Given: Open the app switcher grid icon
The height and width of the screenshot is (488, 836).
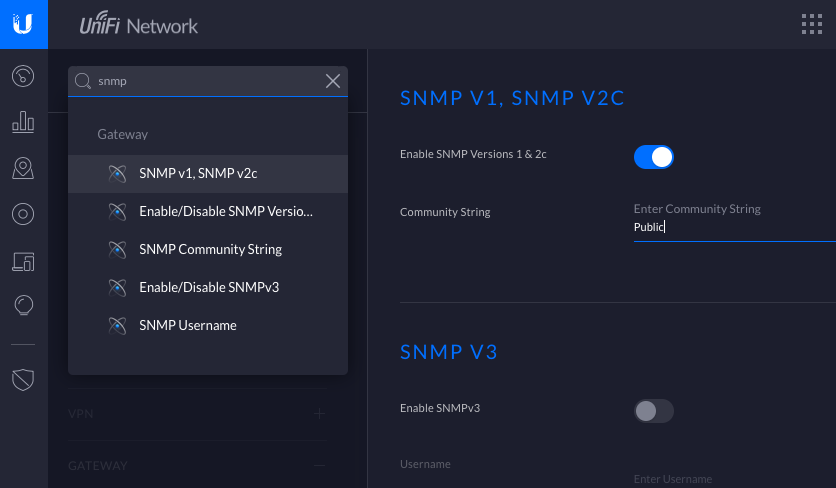Looking at the screenshot, I should 811,25.
